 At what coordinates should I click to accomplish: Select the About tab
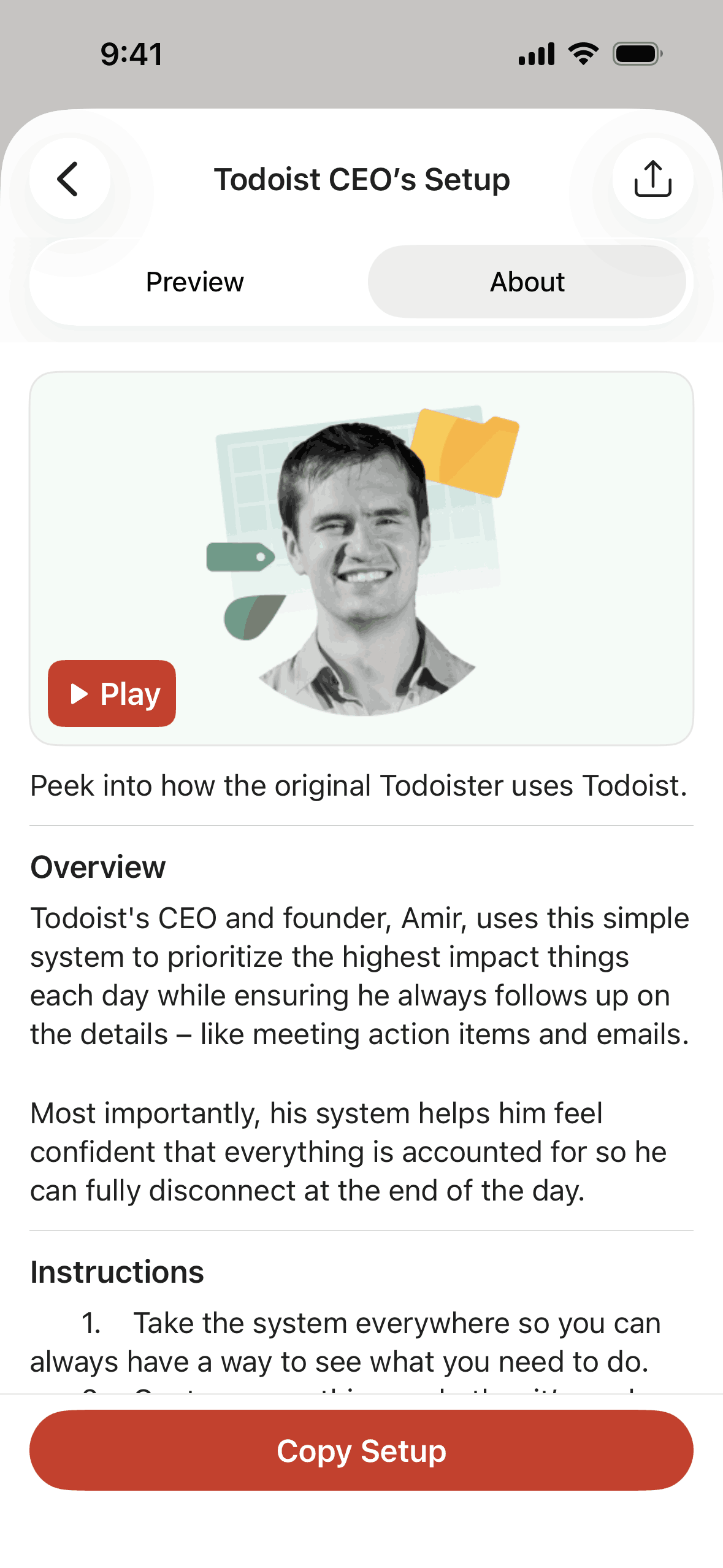pyautogui.click(x=527, y=282)
